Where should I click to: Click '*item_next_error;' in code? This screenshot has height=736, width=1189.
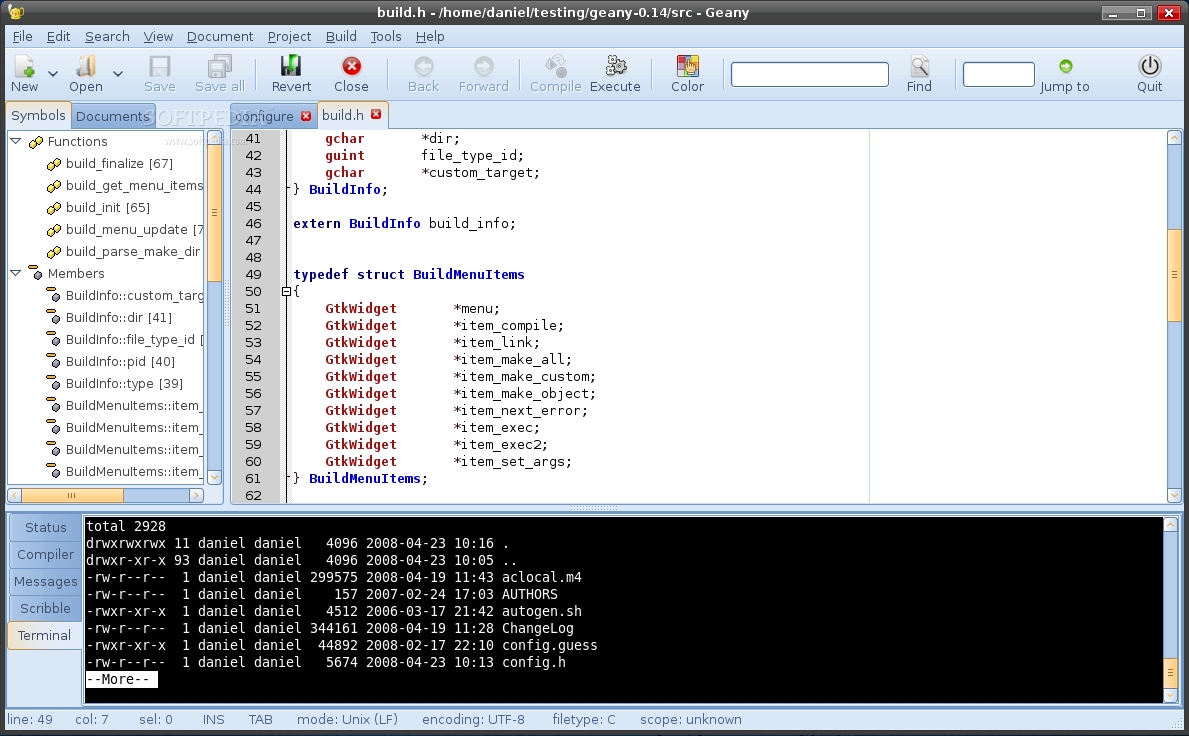tap(520, 410)
